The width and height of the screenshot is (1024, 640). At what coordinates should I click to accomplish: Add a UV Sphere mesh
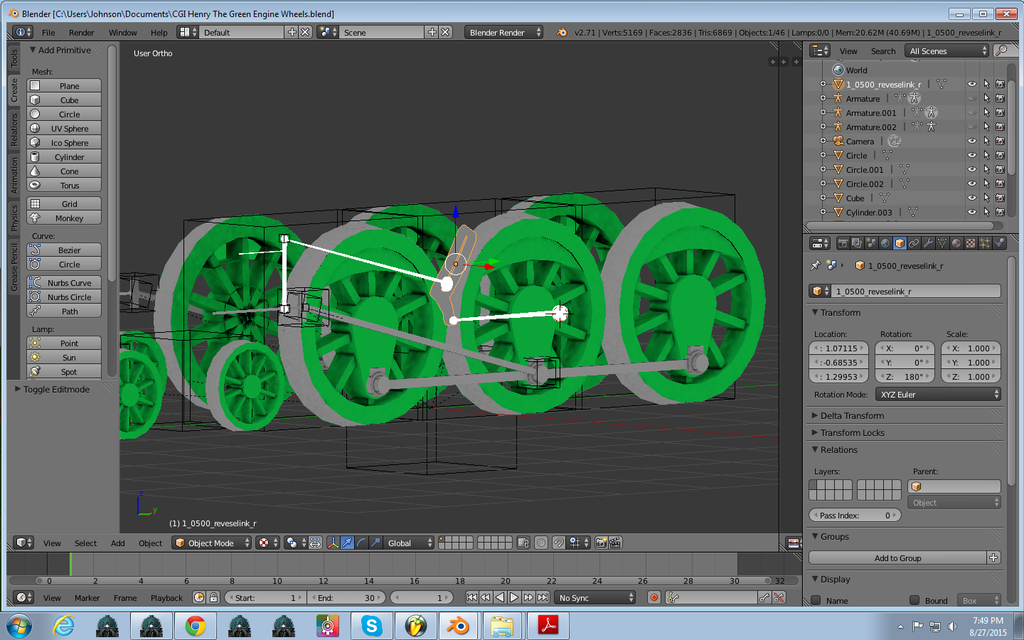click(x=64, y=129)
